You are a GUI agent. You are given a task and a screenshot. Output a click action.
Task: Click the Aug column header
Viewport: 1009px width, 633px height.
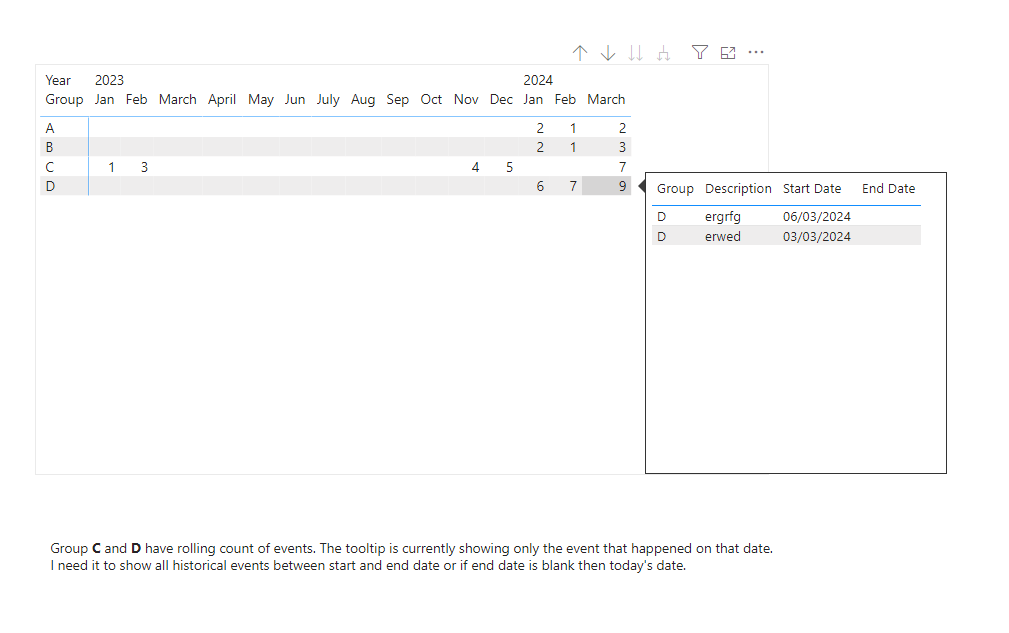coord(363,100)
